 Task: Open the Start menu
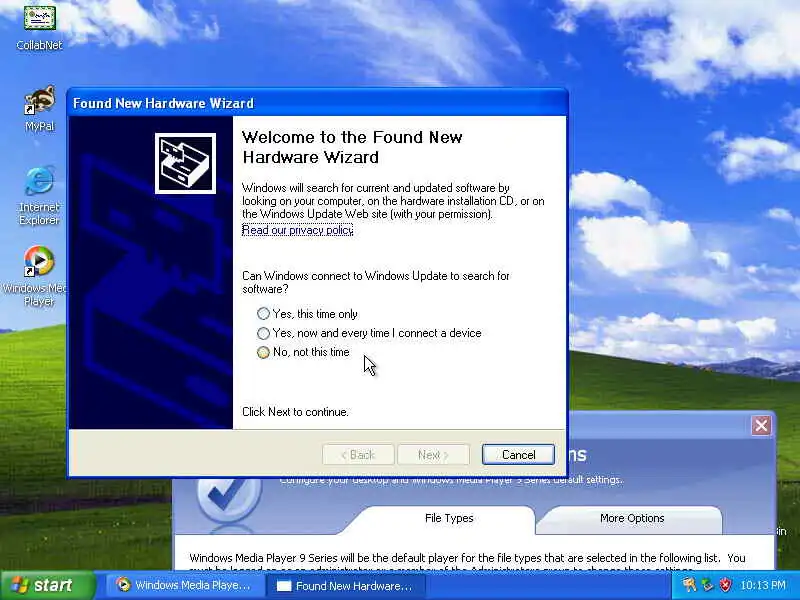coord(47,585)
